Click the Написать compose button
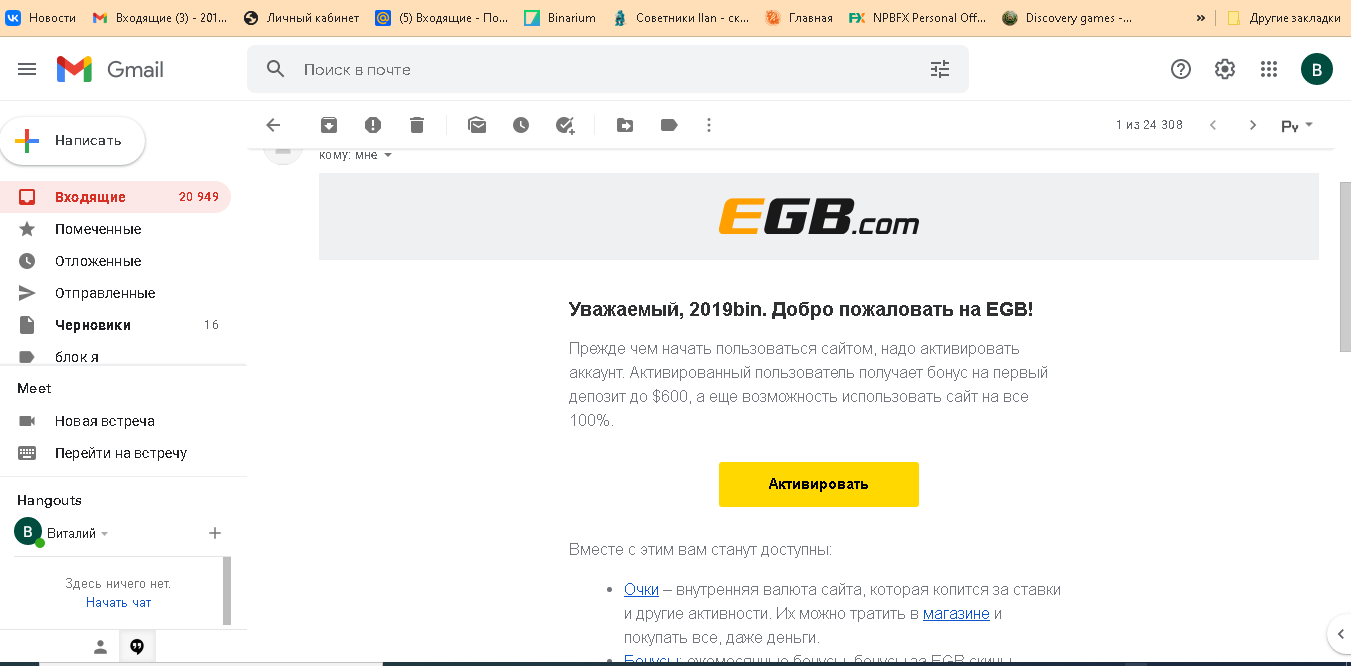 72,141
